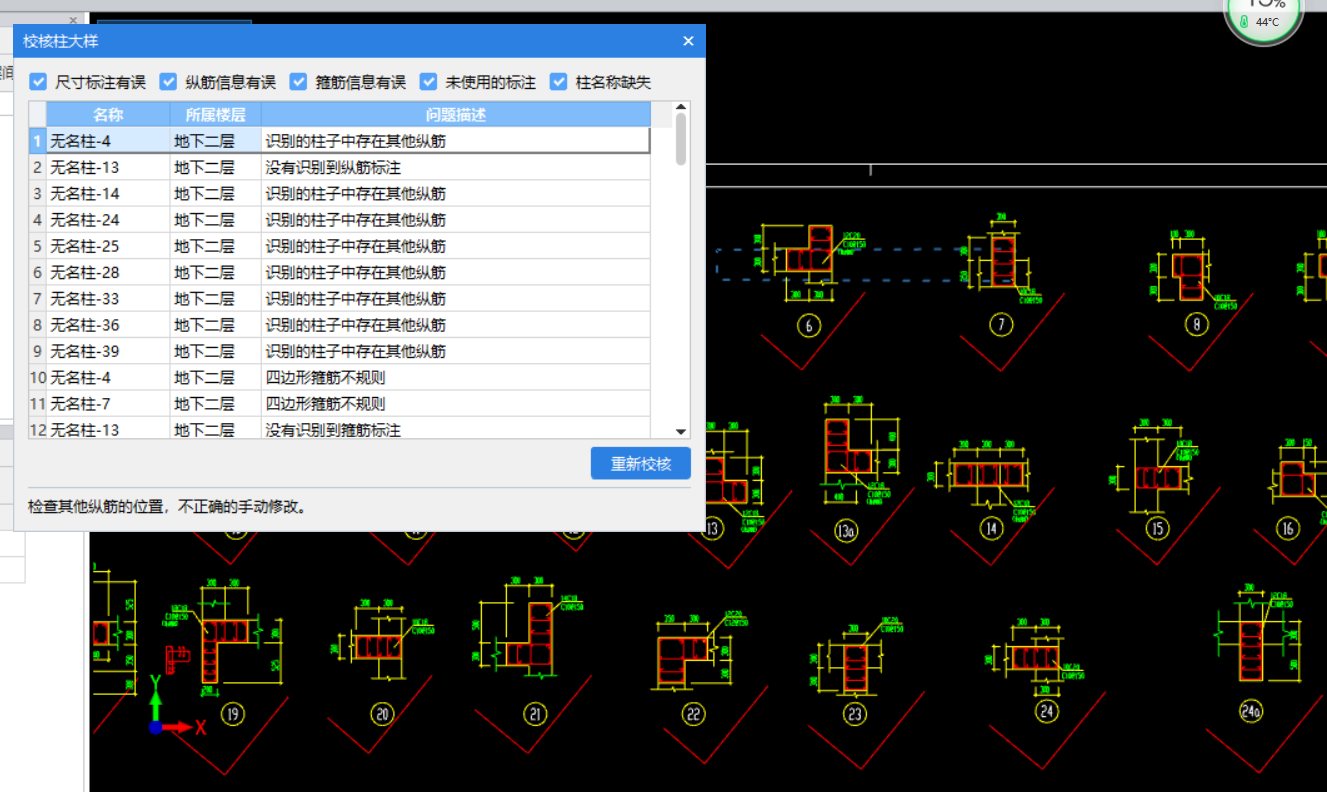Screen dimensions: 1327x792
Task: Select the 无名柱-14 row
Action: click(x=340, y=193)
